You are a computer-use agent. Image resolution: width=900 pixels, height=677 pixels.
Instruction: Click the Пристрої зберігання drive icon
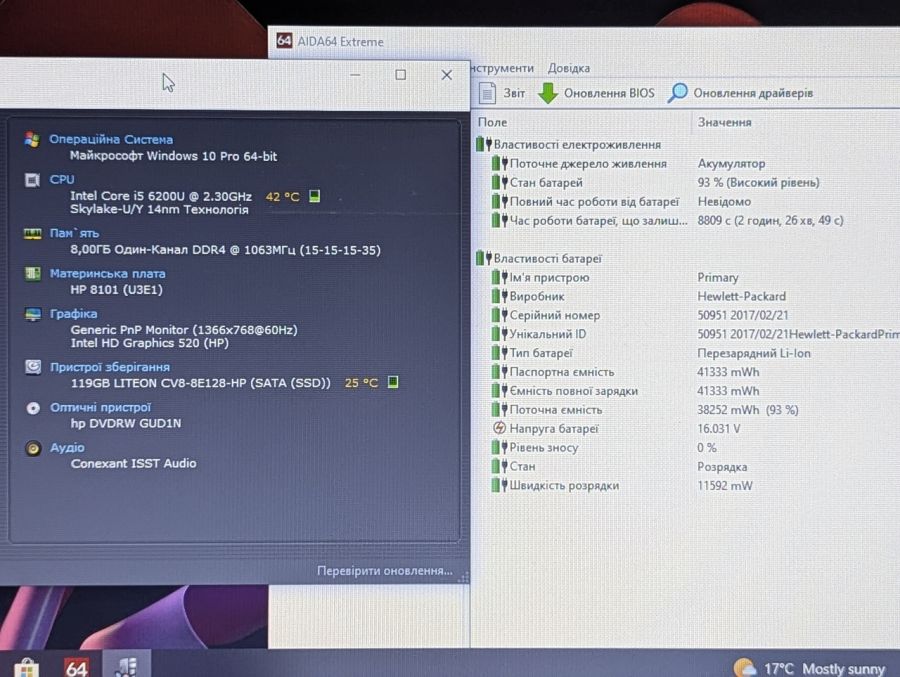coord(33,366)
